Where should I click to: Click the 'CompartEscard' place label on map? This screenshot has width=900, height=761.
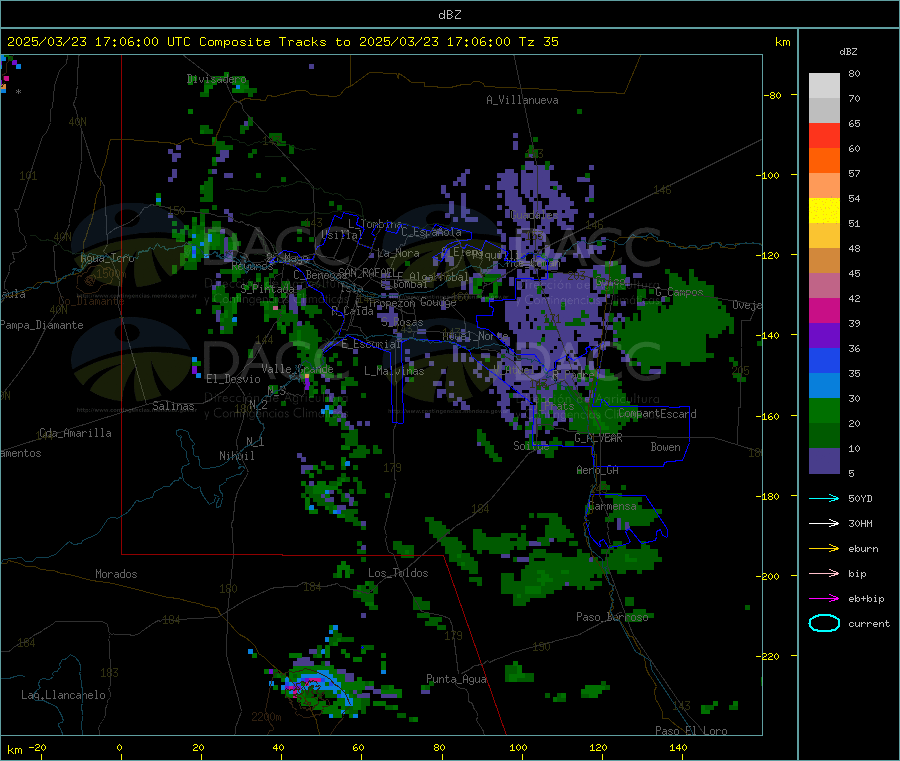click(x=657, y=414)
